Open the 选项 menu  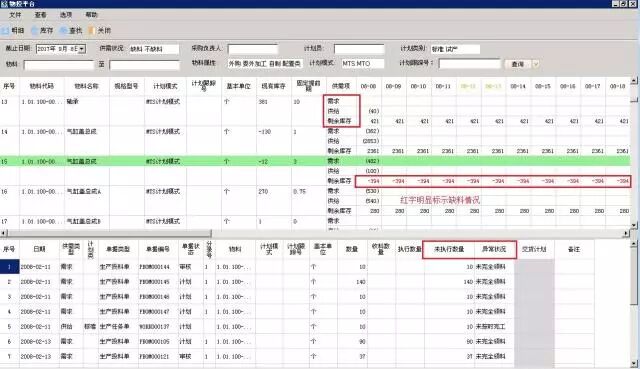[66, 15]
